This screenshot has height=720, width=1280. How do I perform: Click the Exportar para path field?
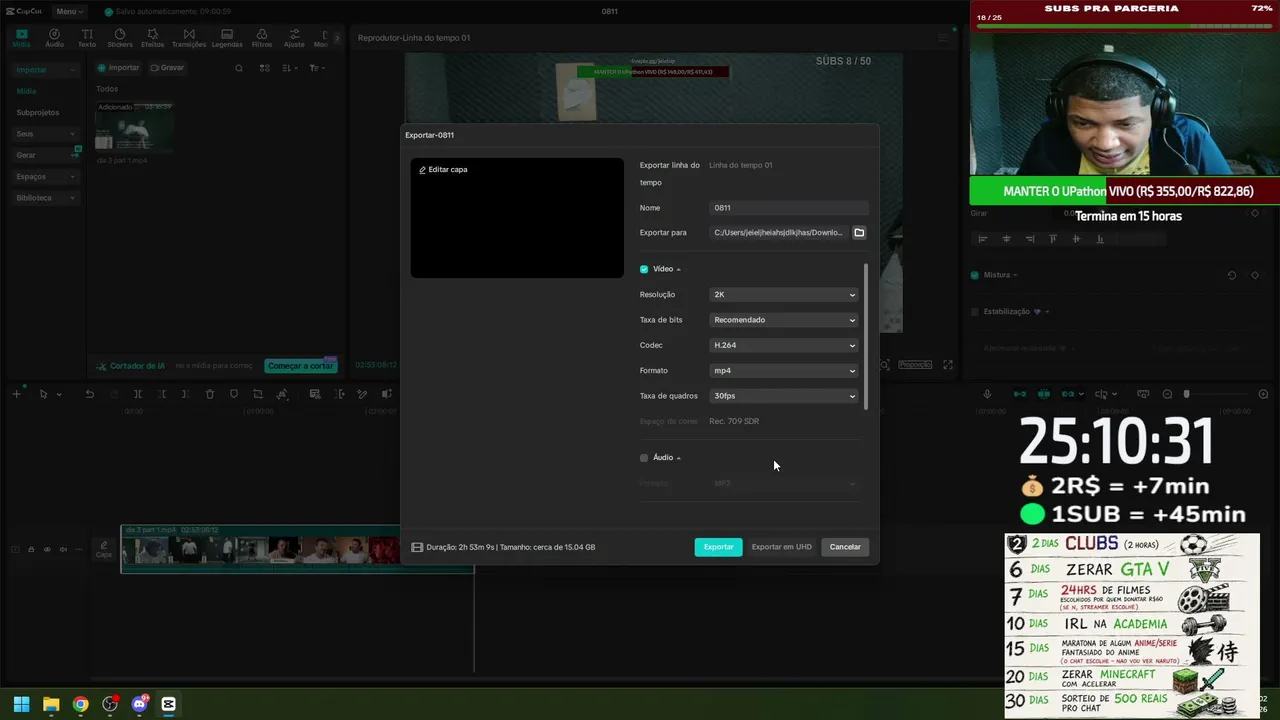pyautogui.click(x=779, y=233)
